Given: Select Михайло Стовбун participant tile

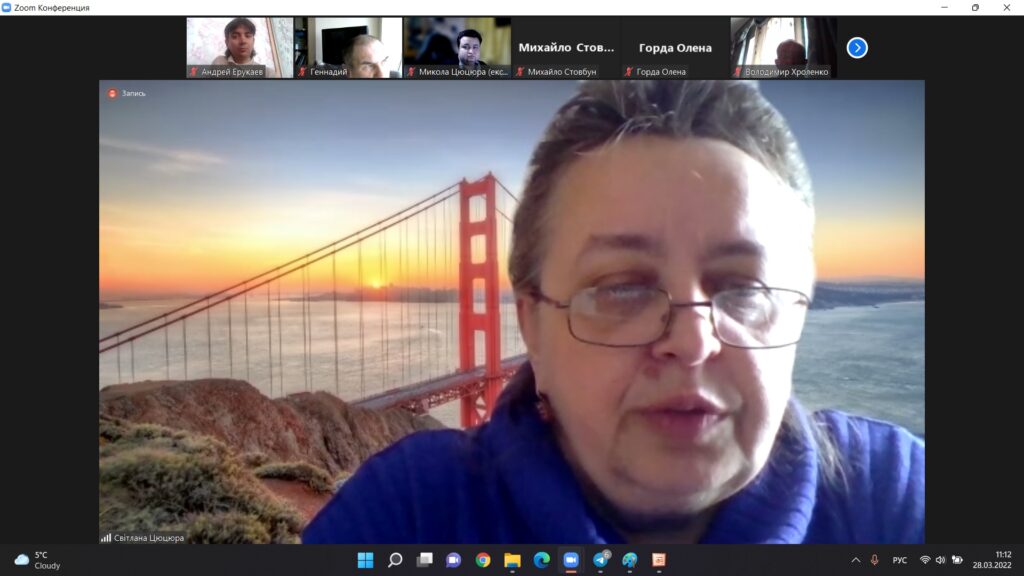Looking at the screenshot, I should pos(566,48).
